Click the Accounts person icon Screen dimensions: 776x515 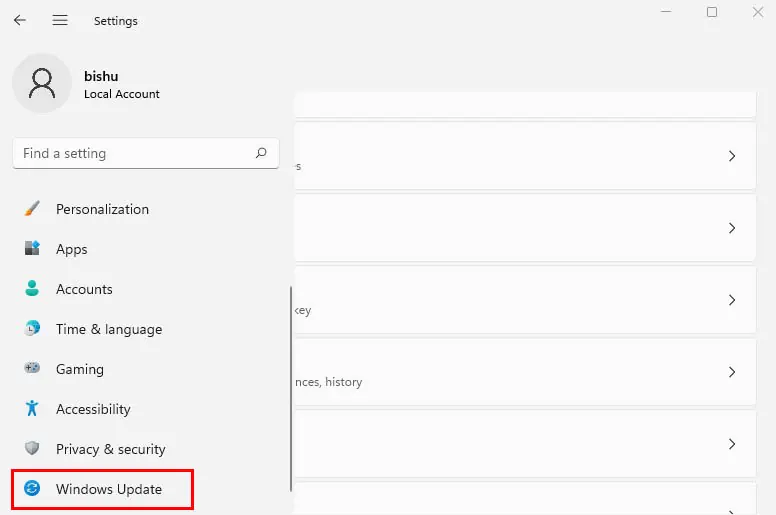[33, 289]
